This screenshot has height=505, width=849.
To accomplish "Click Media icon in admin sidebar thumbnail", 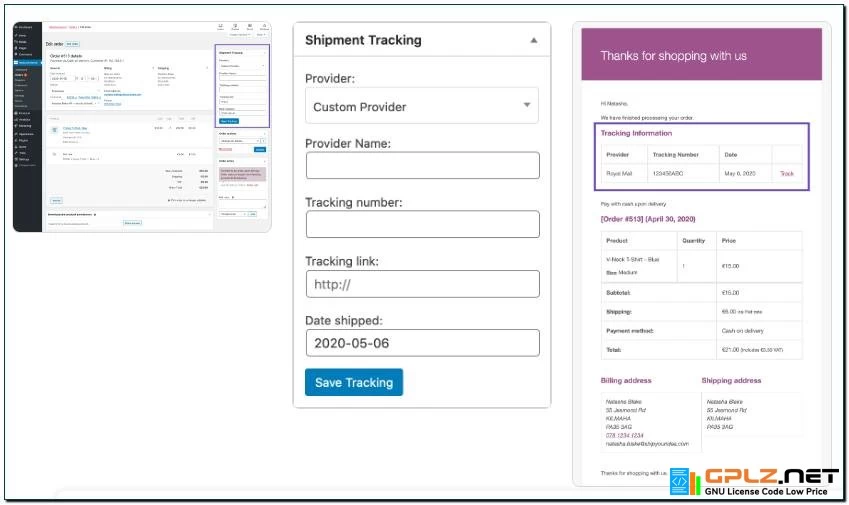I will [x=16, y=42].
